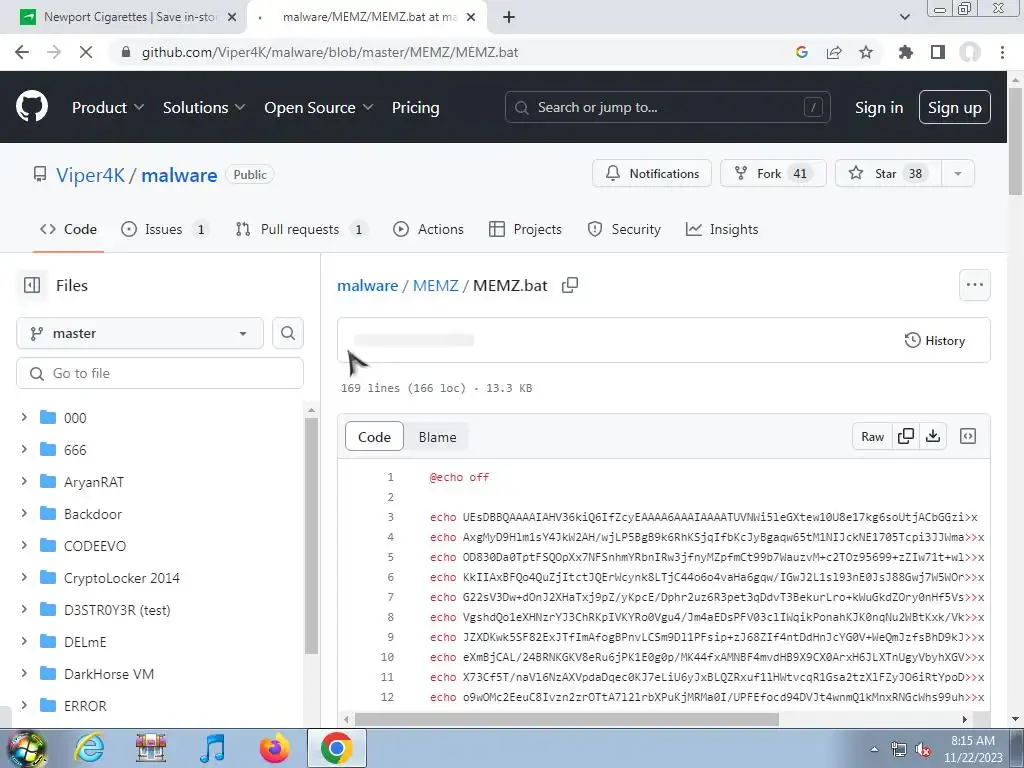Open Chrome profile avatar

coord(969,52)
